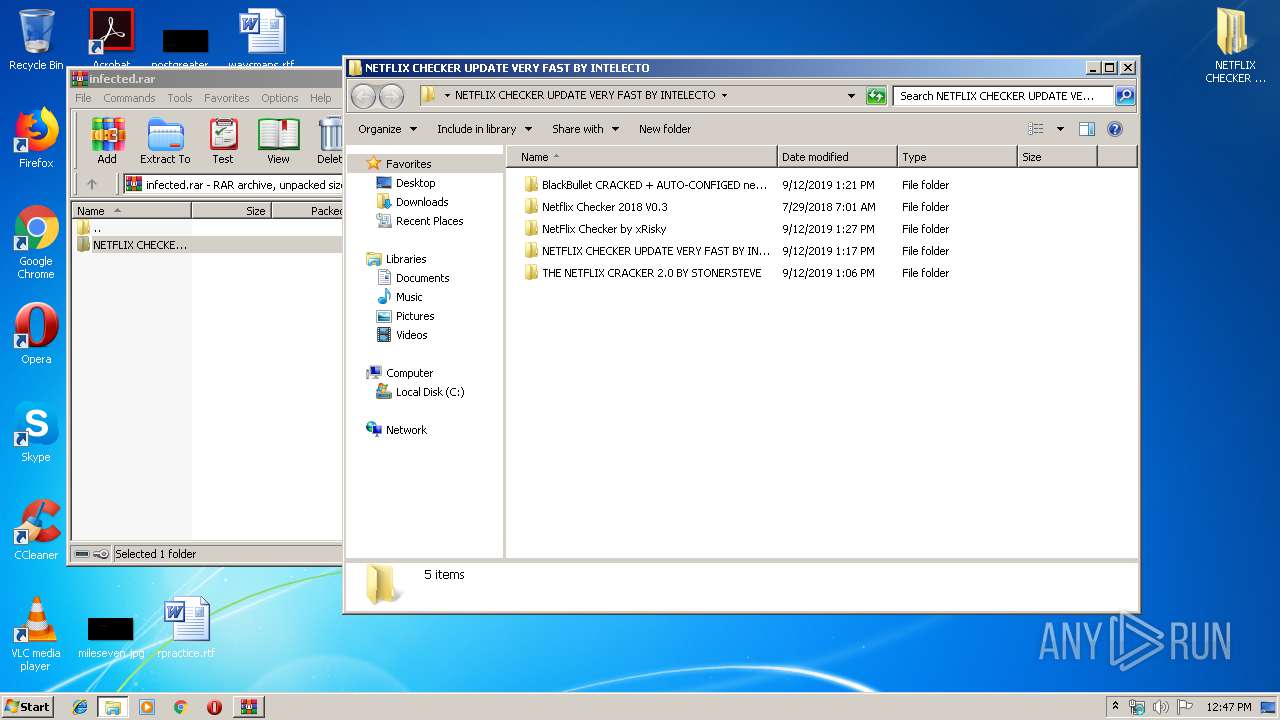Show hidden tray icons arrow
The image size is (1280, 720).
pos(1115,707)
